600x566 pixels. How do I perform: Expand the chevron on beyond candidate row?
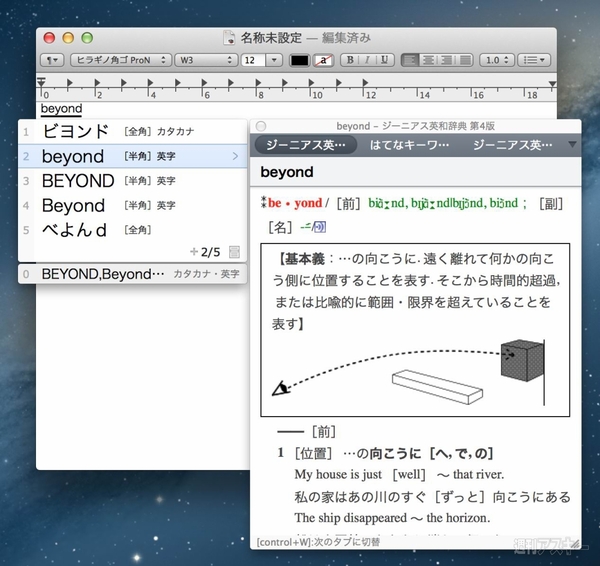235,156
